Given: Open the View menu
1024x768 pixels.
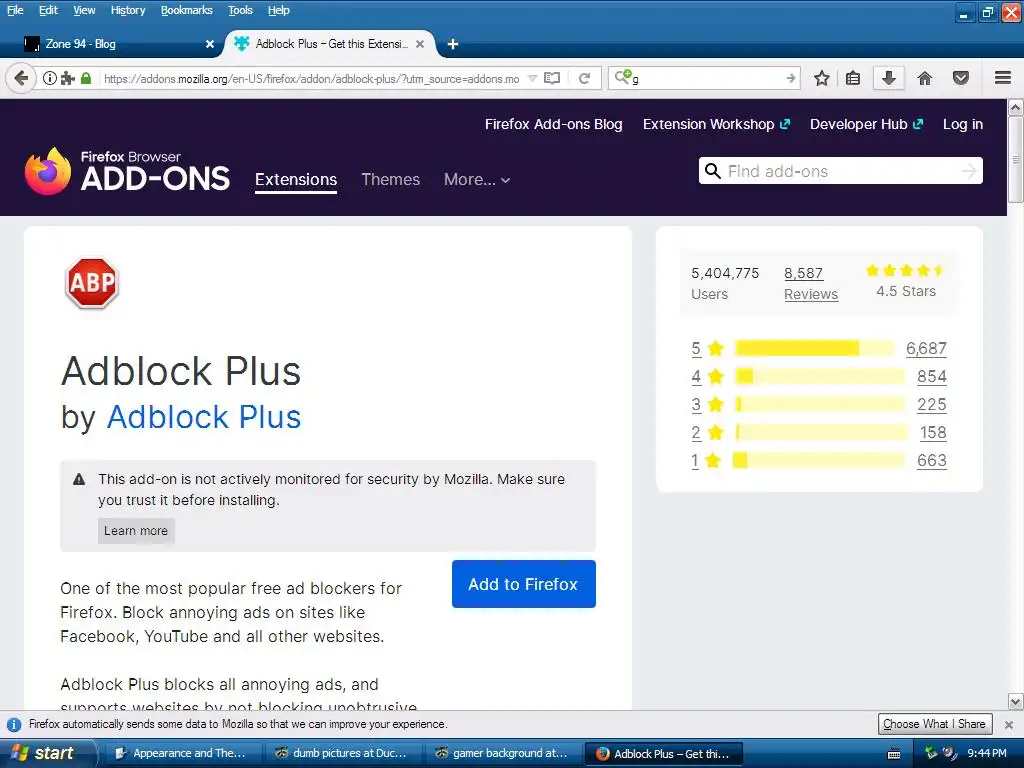Looking at the screenshot, I should (x=84, y=10).
